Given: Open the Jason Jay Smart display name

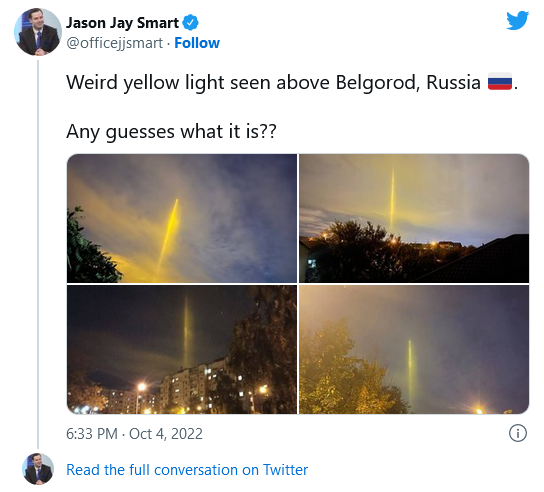Looking at the screenshot, I should click(122, 23).
